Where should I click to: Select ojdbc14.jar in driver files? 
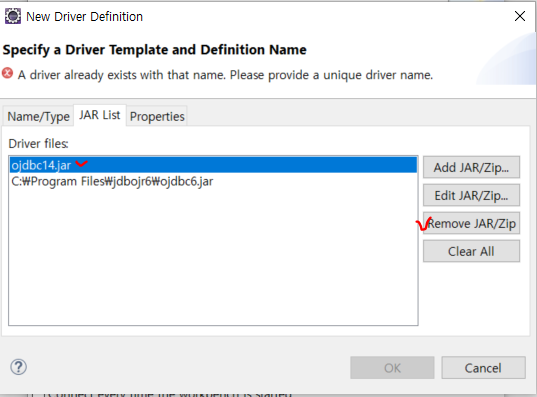click(x=213, y=165)
